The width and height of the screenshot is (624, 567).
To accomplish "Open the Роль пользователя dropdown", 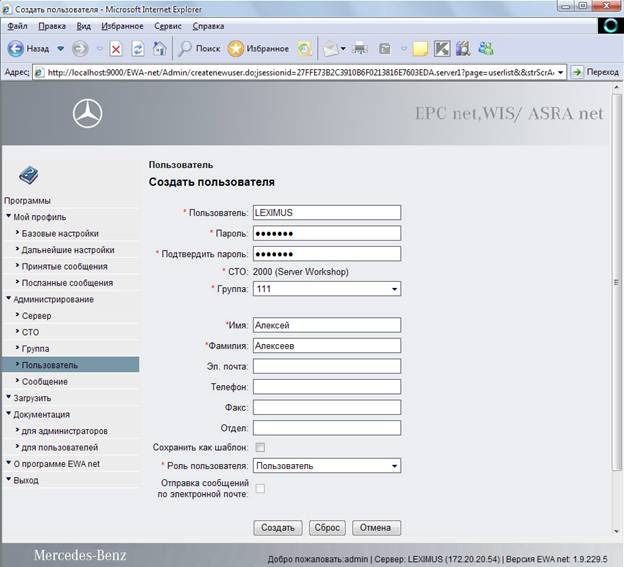I will click(x=327, y=466).
